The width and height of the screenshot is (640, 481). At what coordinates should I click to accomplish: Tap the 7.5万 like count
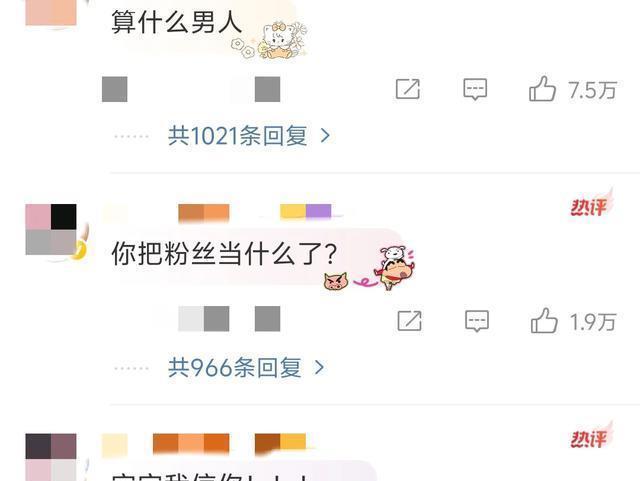click(593, 90)
